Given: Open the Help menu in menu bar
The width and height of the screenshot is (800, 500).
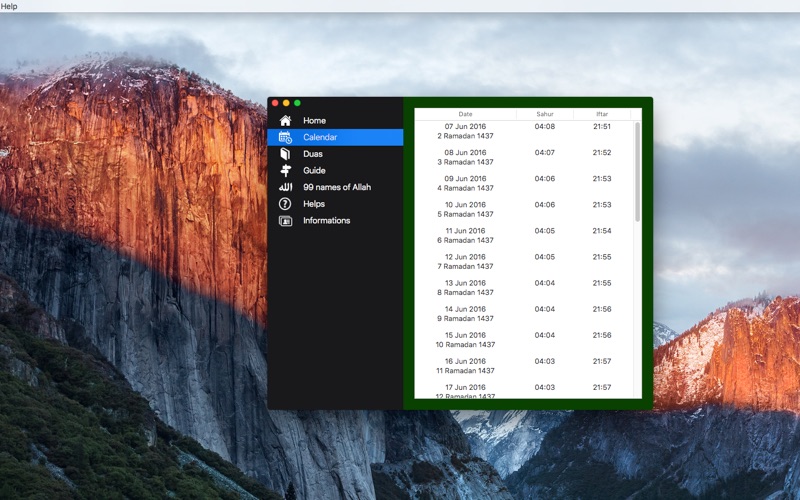Looking at the screenshot, I should coord(9,6).
